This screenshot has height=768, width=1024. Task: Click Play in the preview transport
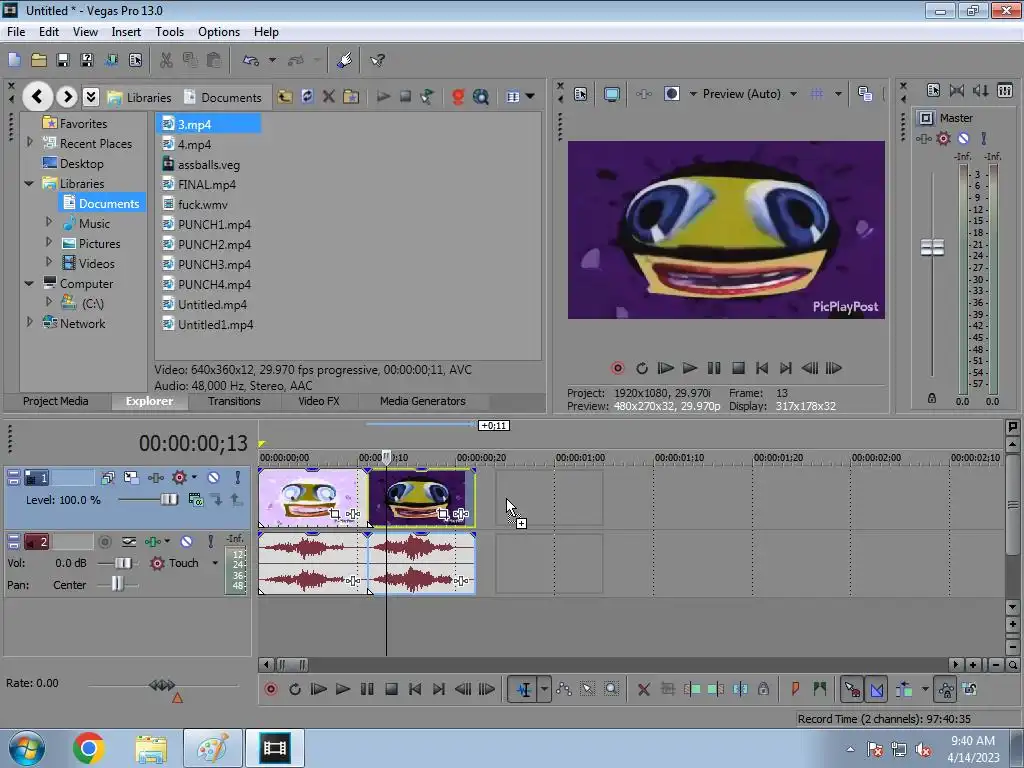click(x=689, y=368)
